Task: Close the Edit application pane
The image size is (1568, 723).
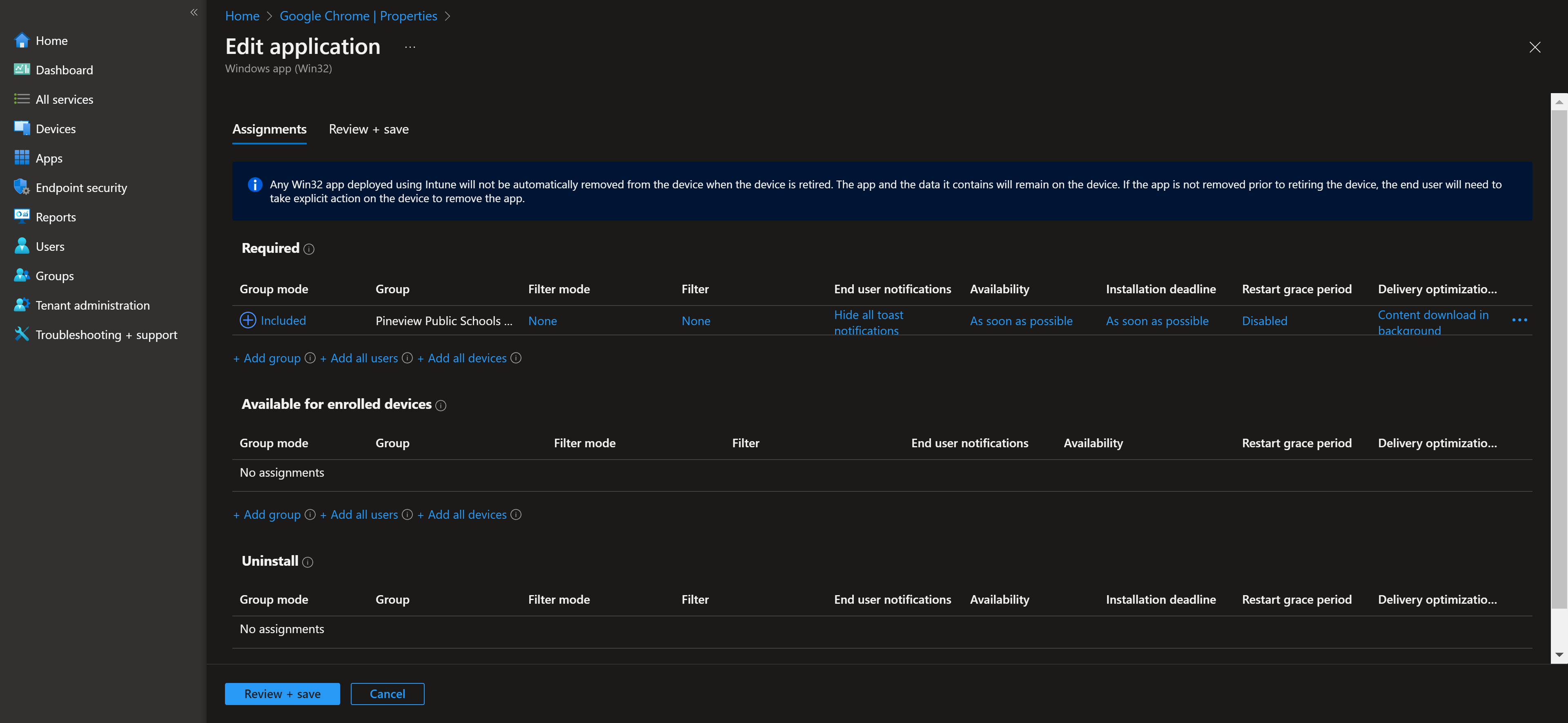Action: pyautogui.click(x=1535, y=47)
